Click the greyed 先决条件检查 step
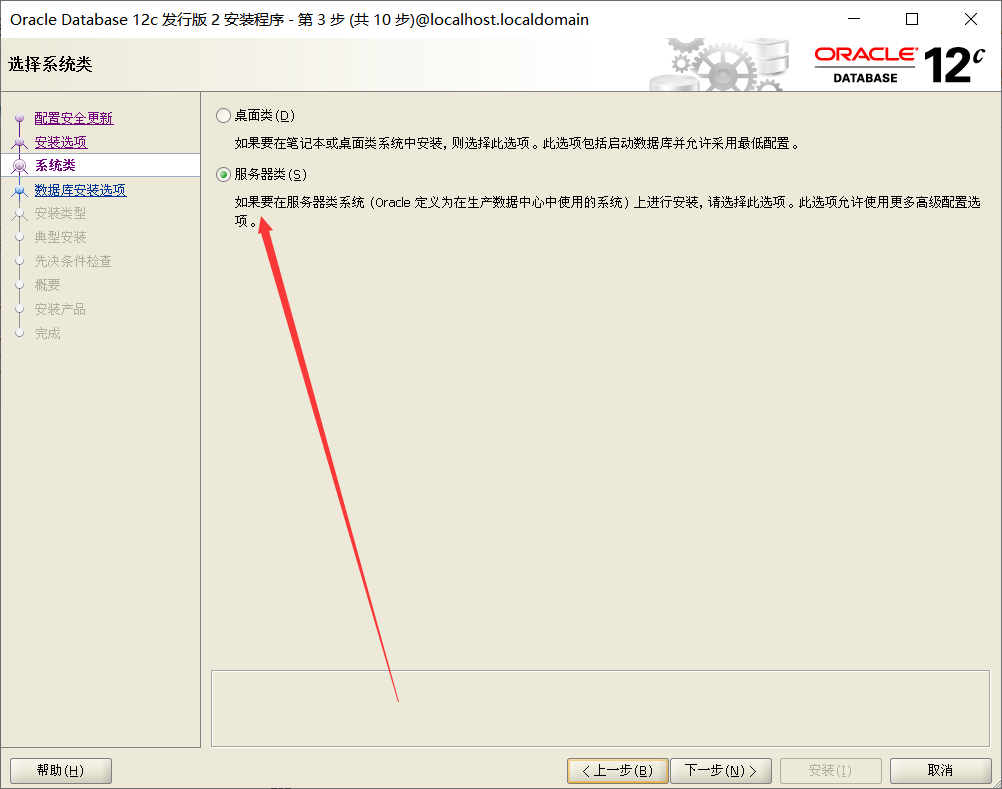Screen dimensions: 1002x789 coord(73,261)
